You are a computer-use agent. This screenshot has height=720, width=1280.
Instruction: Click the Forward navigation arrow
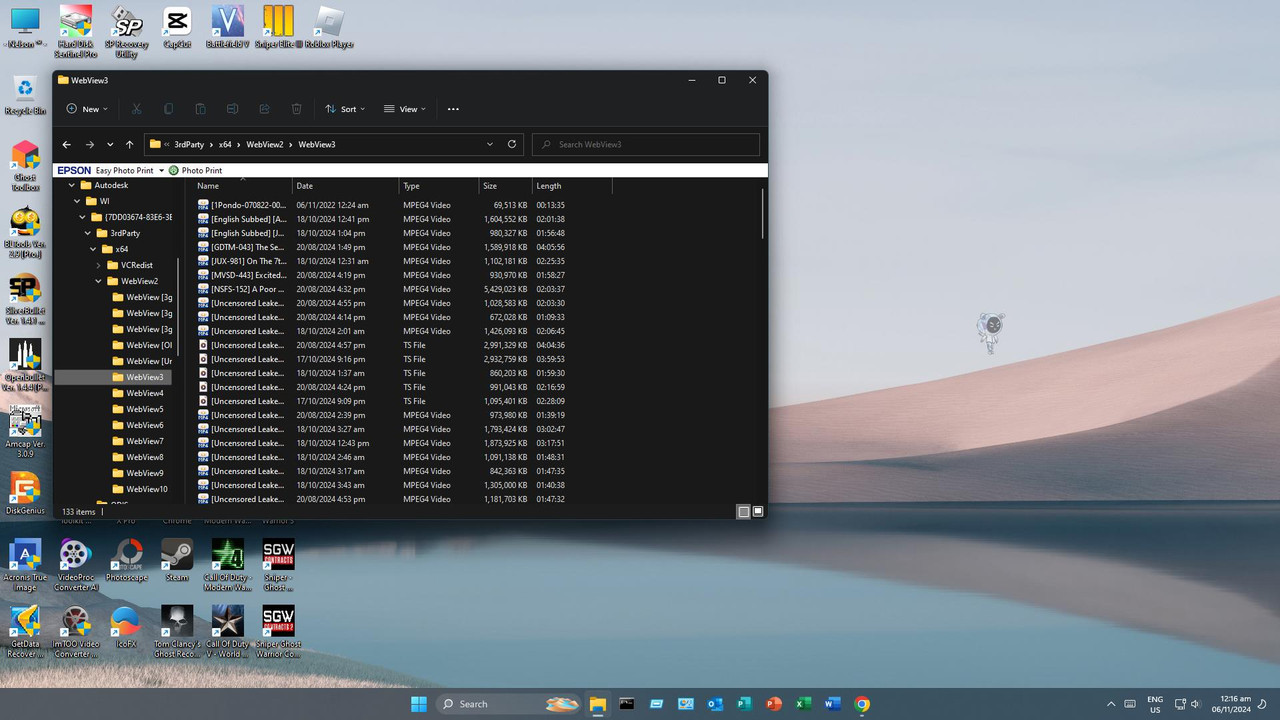(89, 144)
